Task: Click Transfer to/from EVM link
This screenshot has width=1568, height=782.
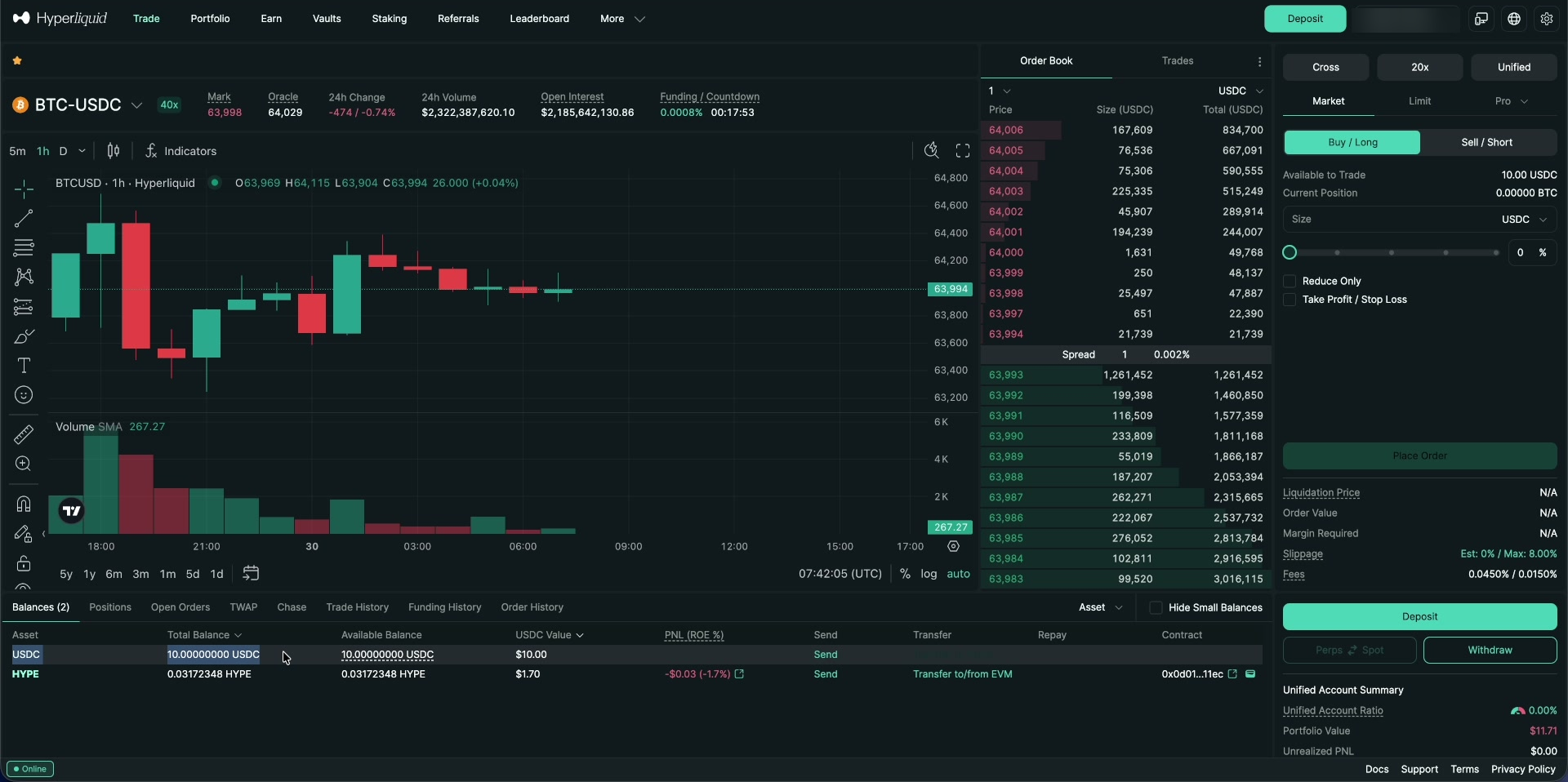Action: pos(962,674)
